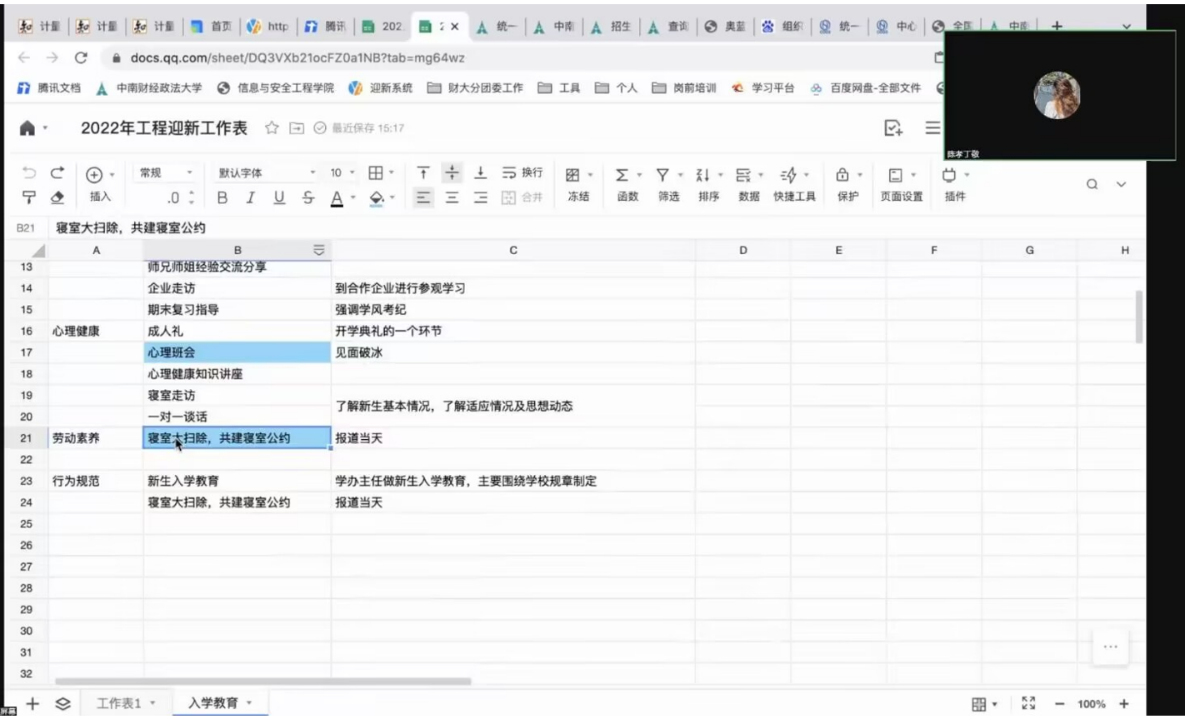
Task: Open the Filter (筛选) tool
Action: point(668,184)
